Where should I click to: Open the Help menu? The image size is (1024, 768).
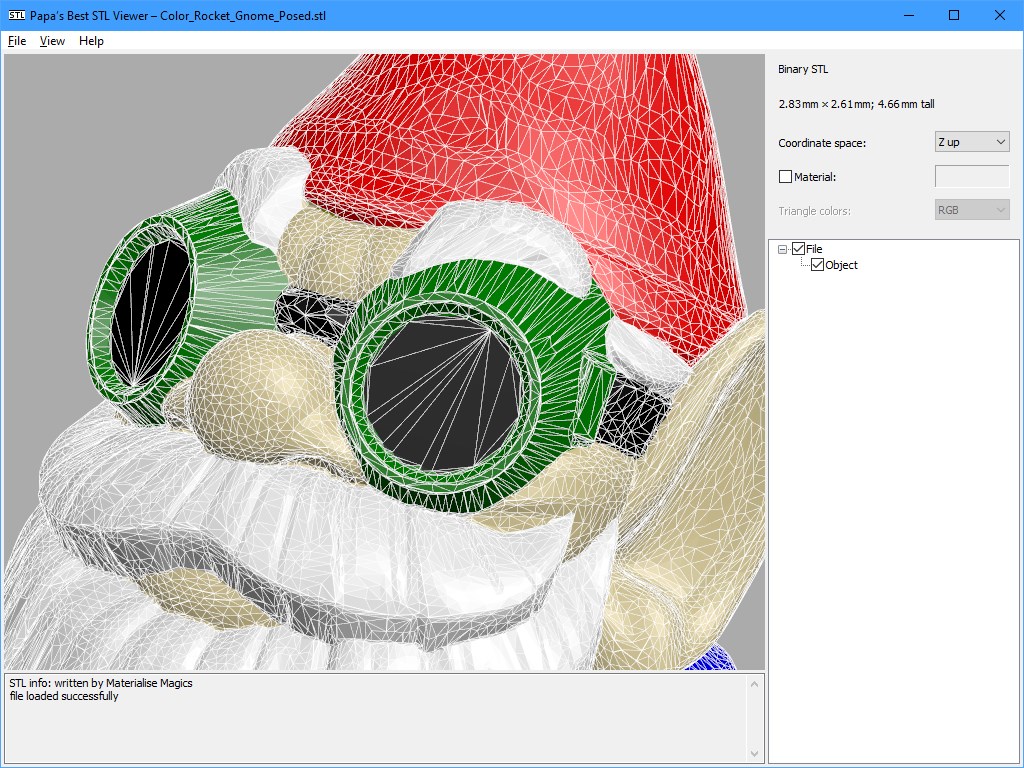click(91, 41)
